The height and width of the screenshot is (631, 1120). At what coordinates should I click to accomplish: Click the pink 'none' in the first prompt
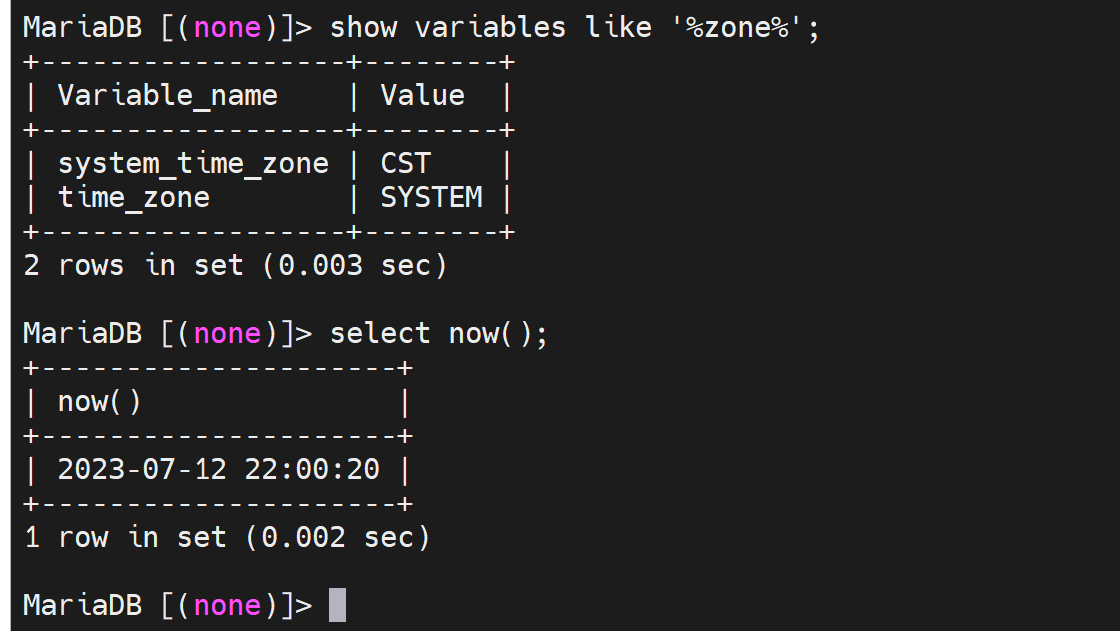point(227,27)
